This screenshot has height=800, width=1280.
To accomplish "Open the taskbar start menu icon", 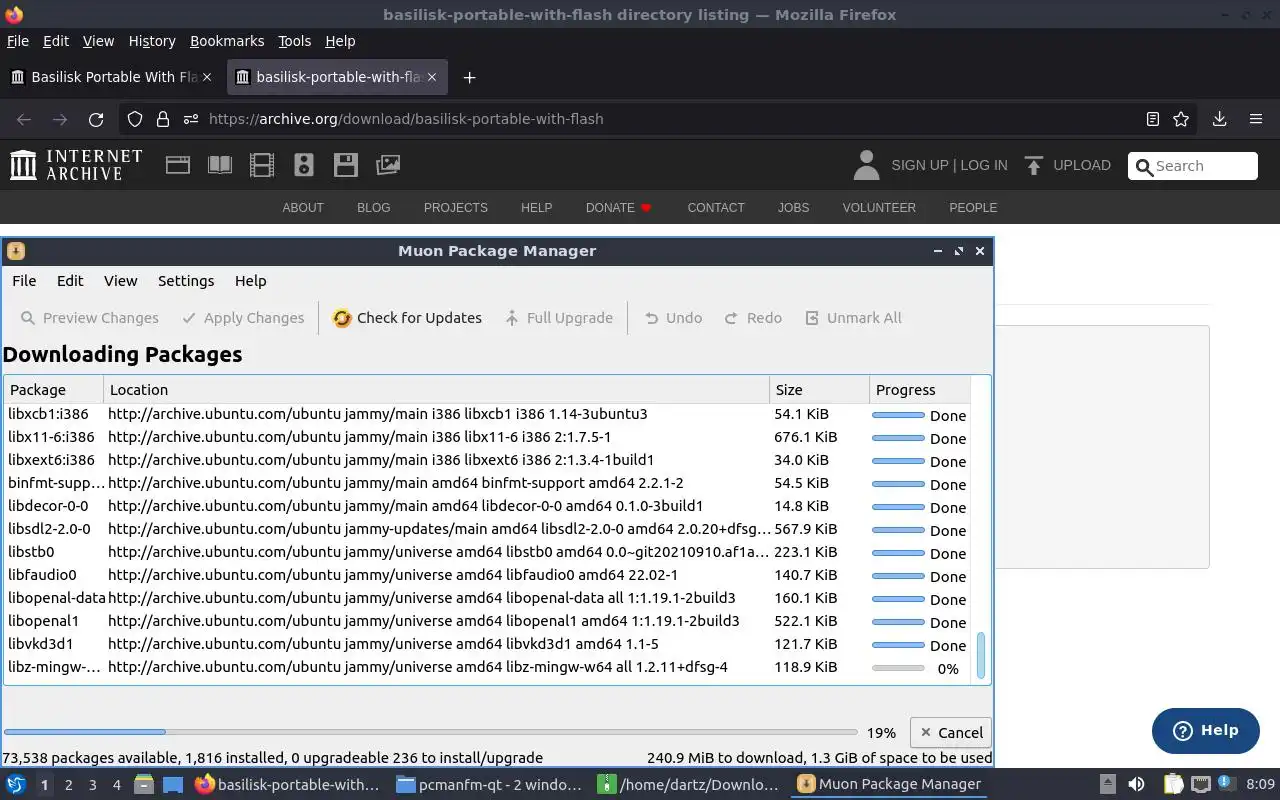I will (x=16, y=785).
